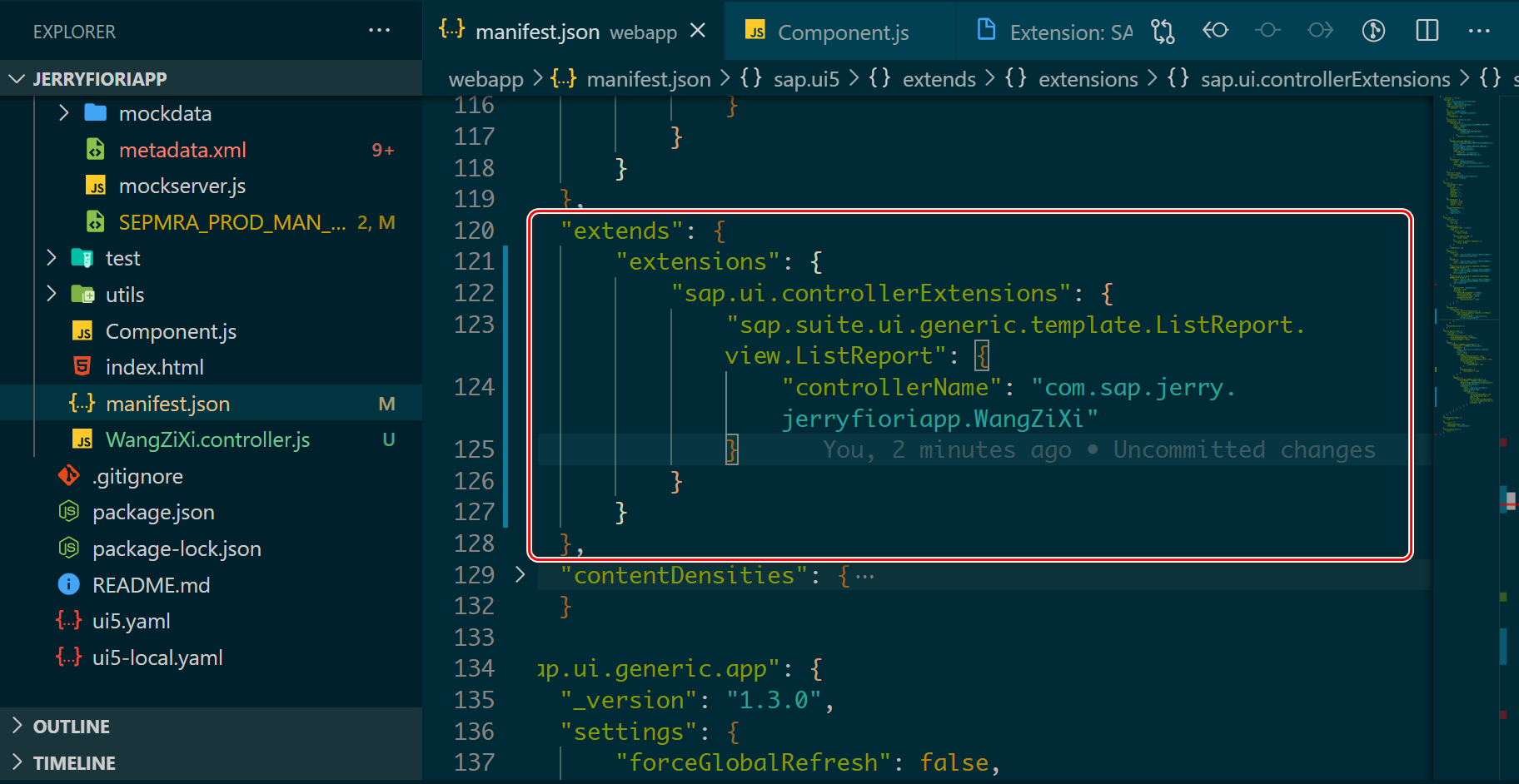The width and height of the screenshot is (1519, 784).
Task: Select manifest.json in the explorer tree
Action: pyautogui.click(x=211, y=404)
